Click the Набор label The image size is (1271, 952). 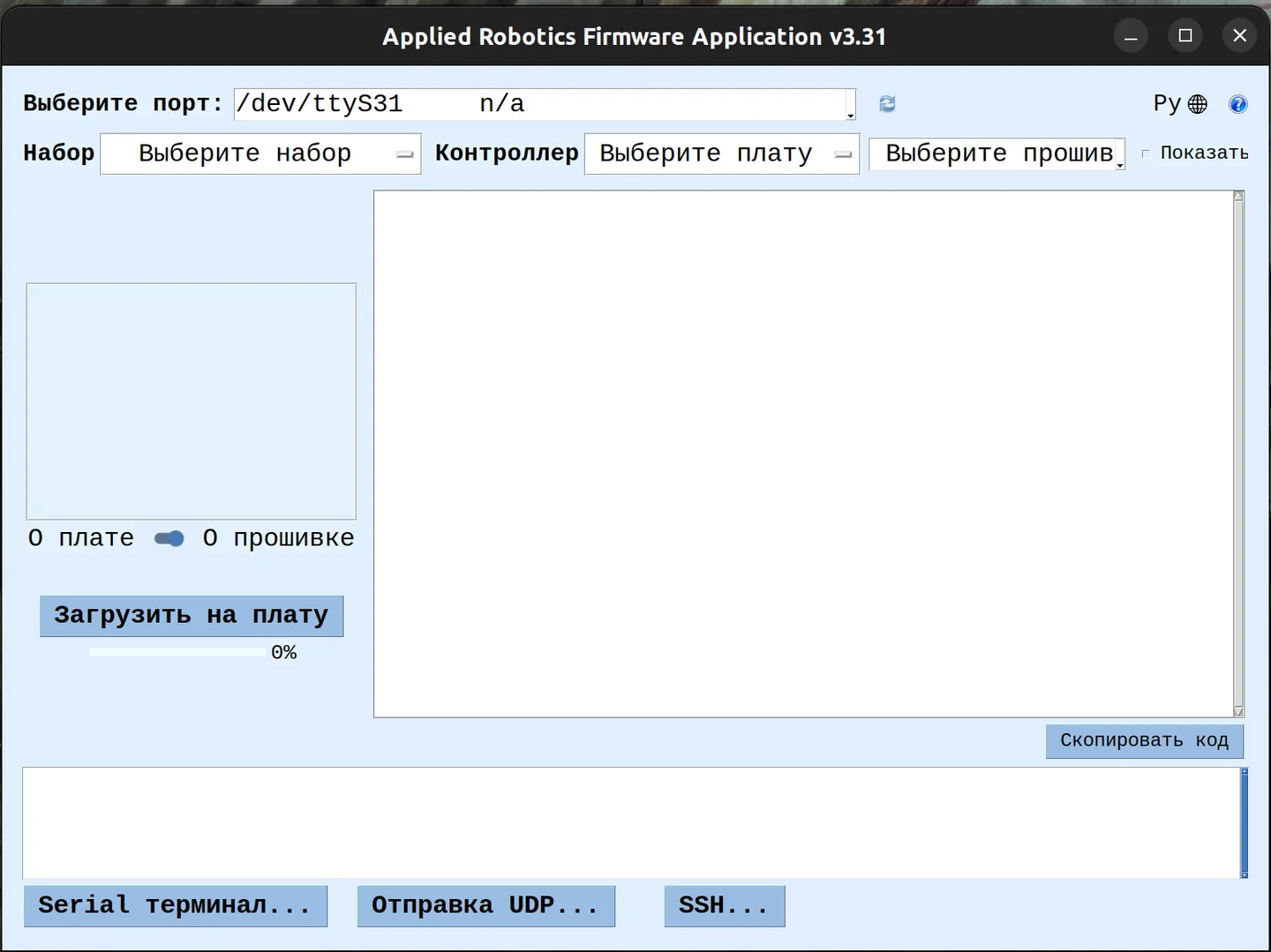(59, 154)
